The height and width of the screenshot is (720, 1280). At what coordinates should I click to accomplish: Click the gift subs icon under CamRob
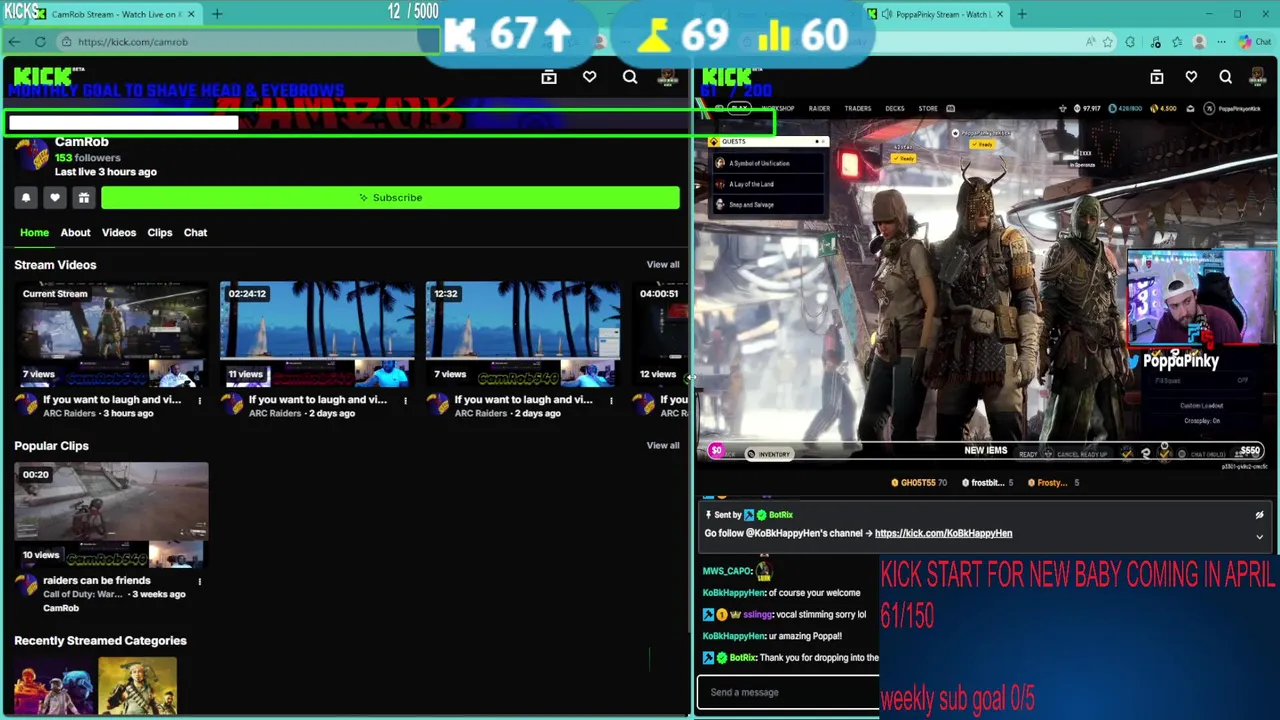84,198
